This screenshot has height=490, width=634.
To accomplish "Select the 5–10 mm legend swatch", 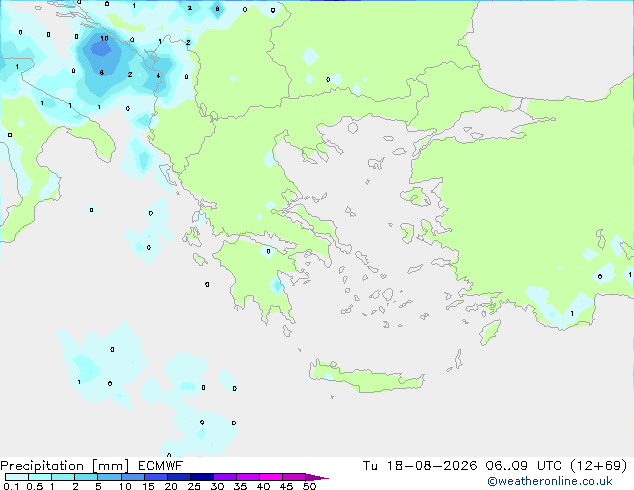I will [109, 477].
